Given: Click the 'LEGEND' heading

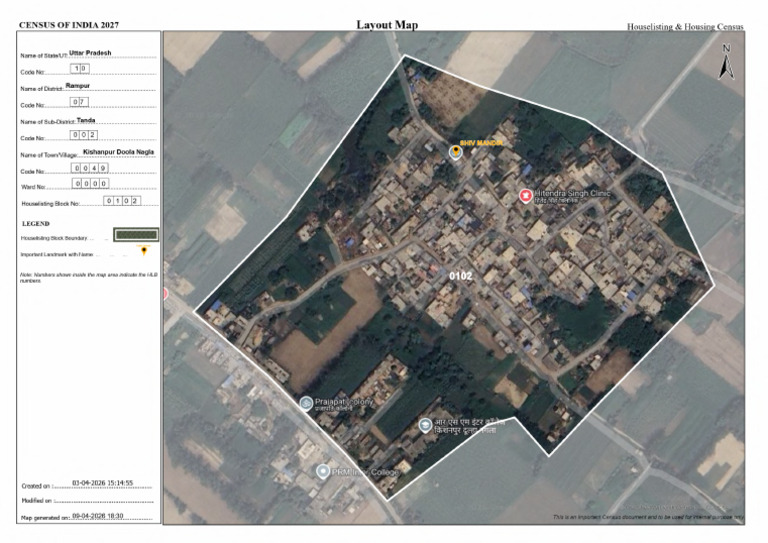Looking at the screenshot, I should pos(36,224).
